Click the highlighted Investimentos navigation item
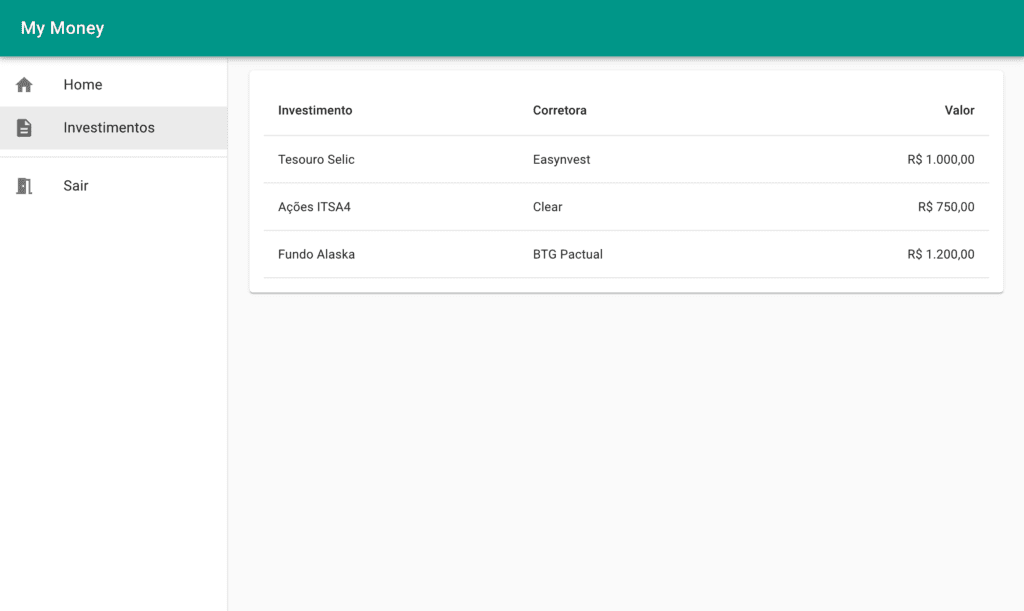The width and height of the screenshot is (1024, 611). pos(109,127)
